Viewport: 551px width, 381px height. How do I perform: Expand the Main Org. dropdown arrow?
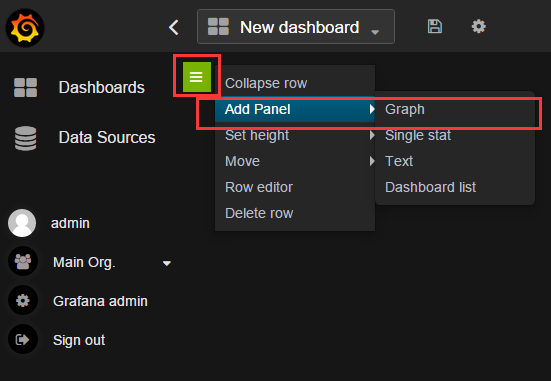click(167, 263)
